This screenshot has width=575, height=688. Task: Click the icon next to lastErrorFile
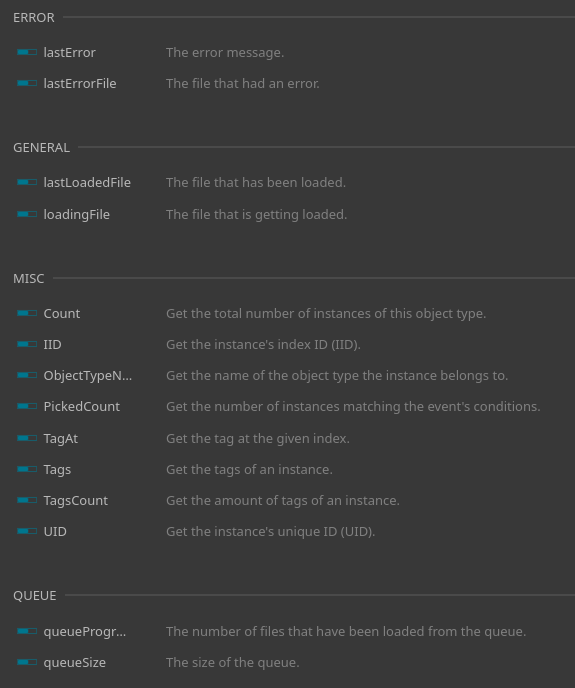(x=27, y=83)
